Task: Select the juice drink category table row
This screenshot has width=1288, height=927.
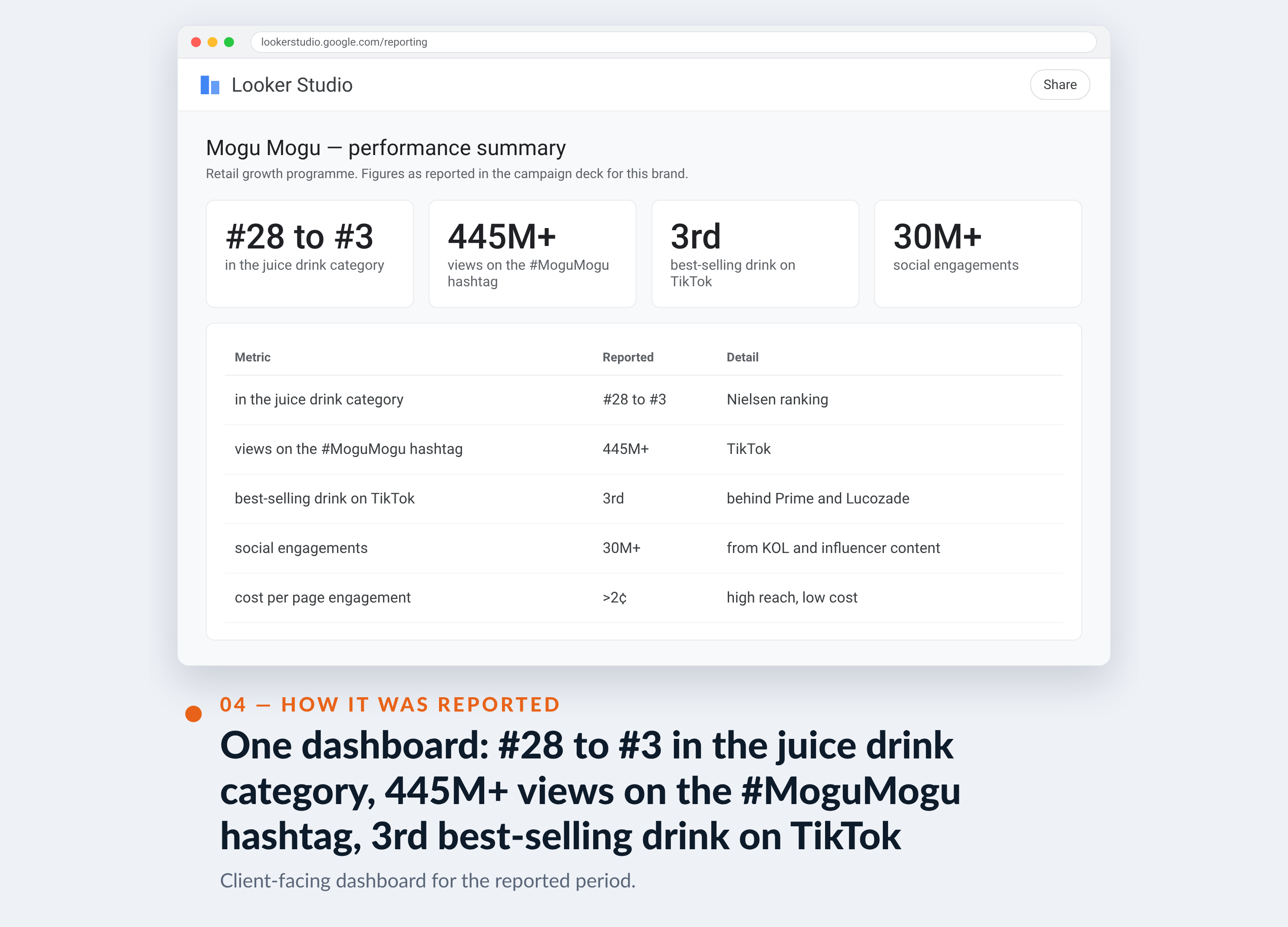Action: [x=644, y=400]
